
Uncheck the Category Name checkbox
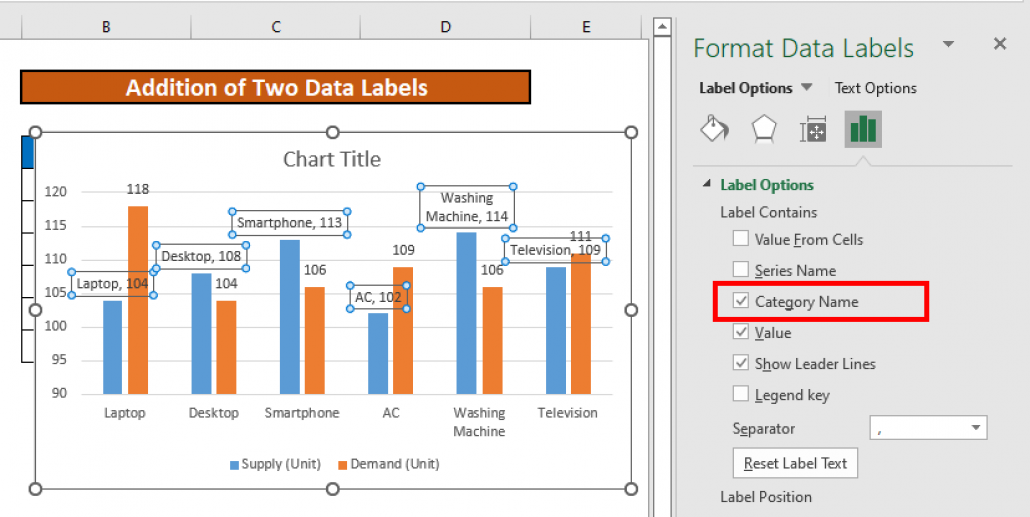(x=740, y=301)
